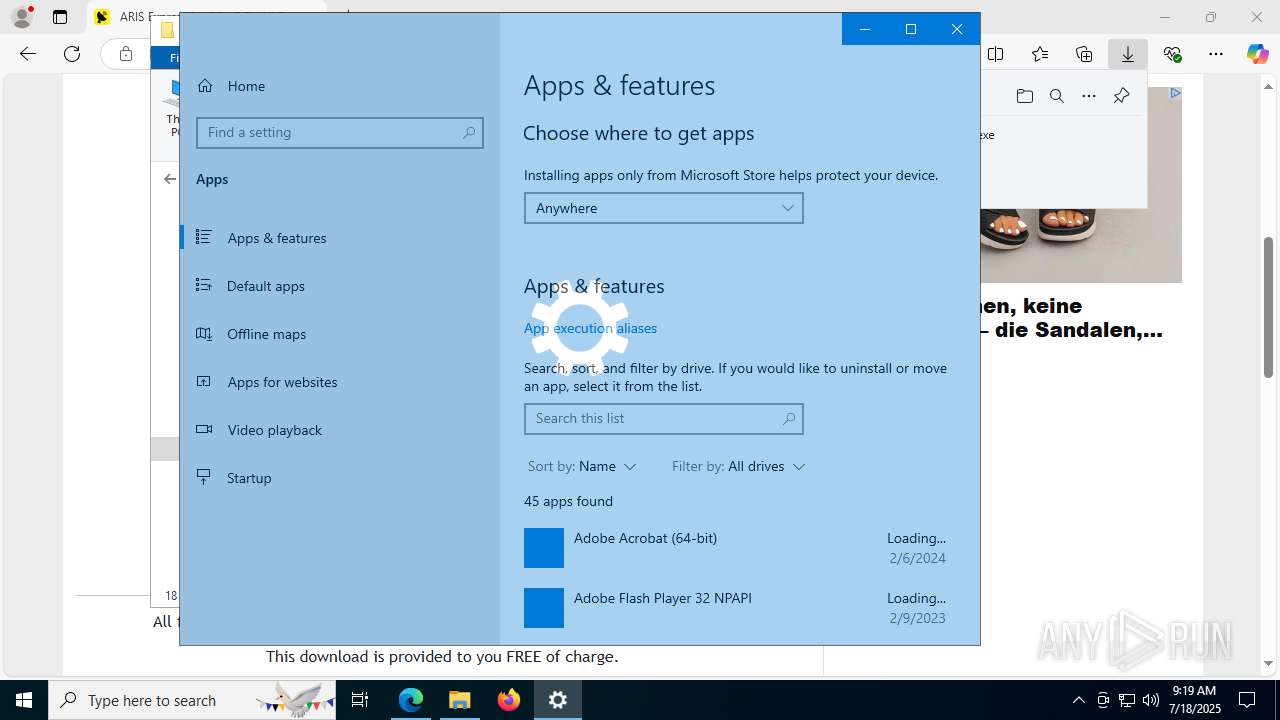Select Adobe Acrobat (64-bit) app entry

tap(735, 548)
